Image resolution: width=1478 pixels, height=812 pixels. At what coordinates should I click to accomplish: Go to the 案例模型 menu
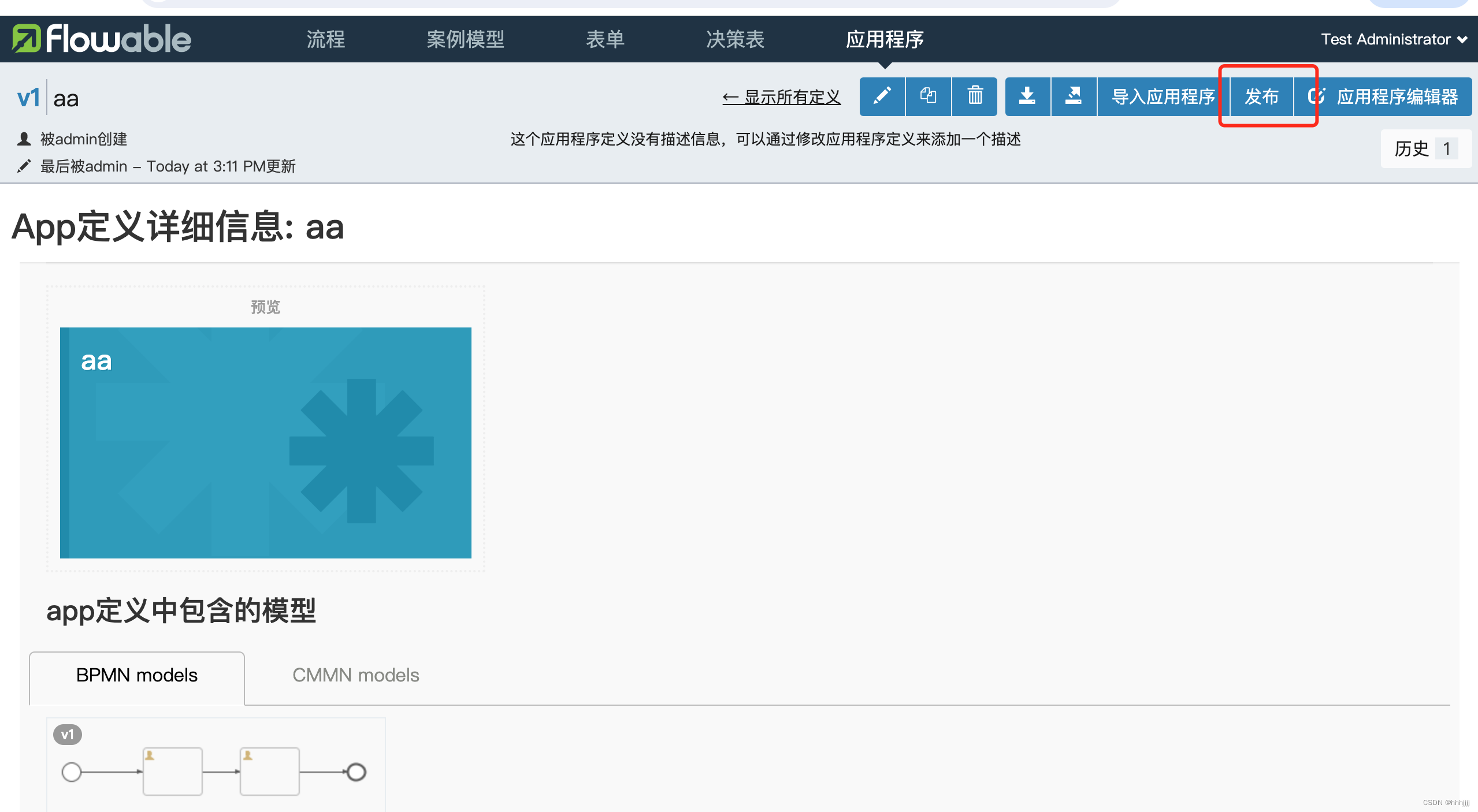466,39
